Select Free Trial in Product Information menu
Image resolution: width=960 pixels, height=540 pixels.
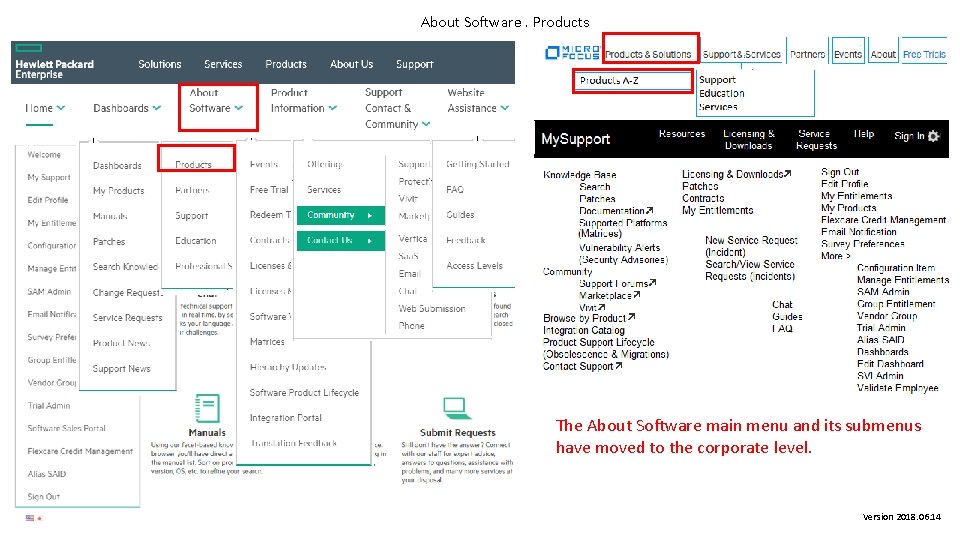269,190
